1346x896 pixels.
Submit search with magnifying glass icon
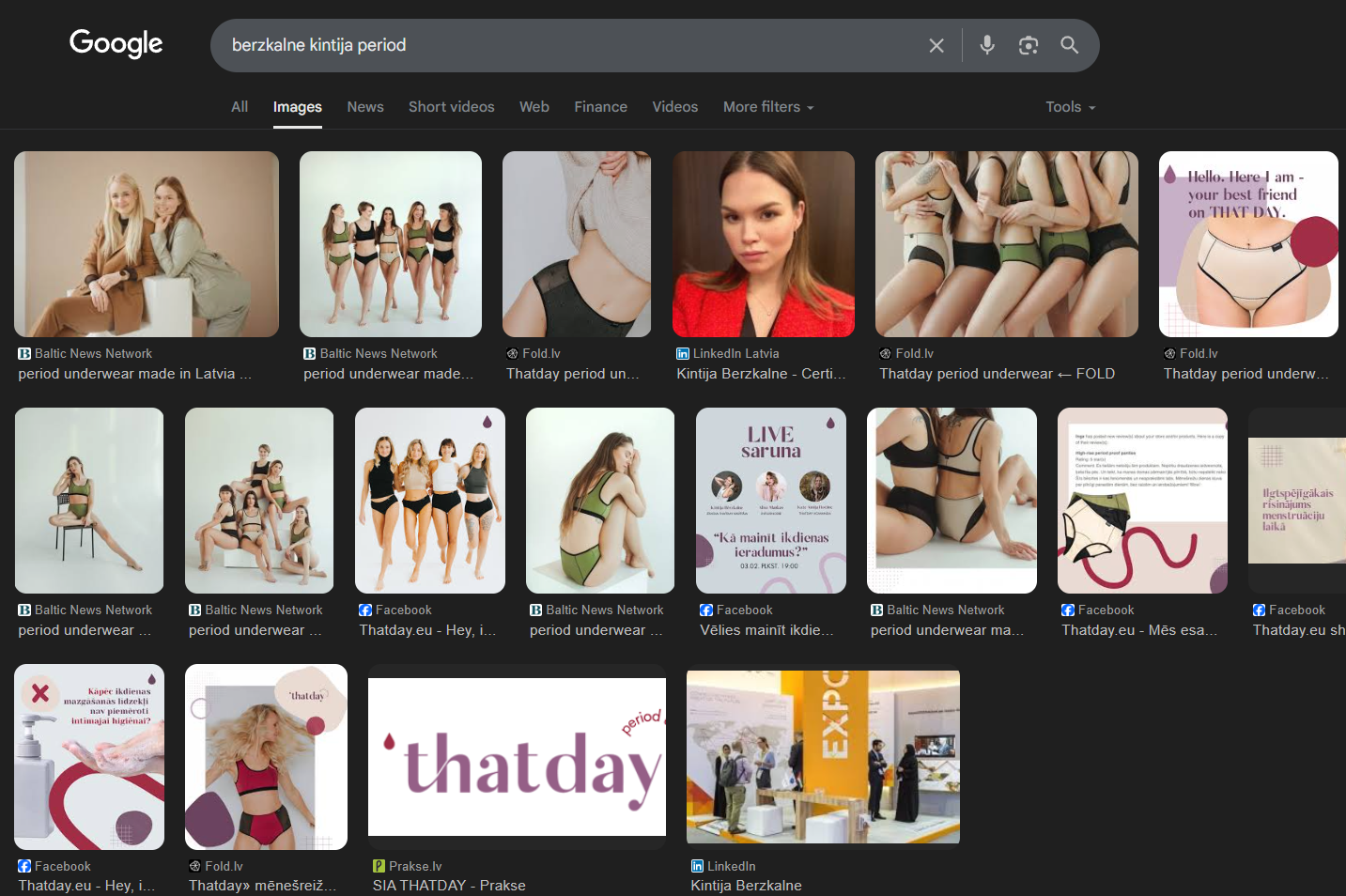1070,45
